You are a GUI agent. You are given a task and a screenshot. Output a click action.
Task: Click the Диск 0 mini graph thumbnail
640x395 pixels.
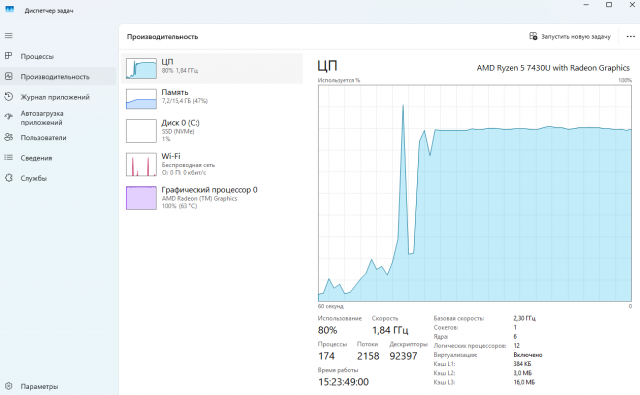click(x=141, y=131)
